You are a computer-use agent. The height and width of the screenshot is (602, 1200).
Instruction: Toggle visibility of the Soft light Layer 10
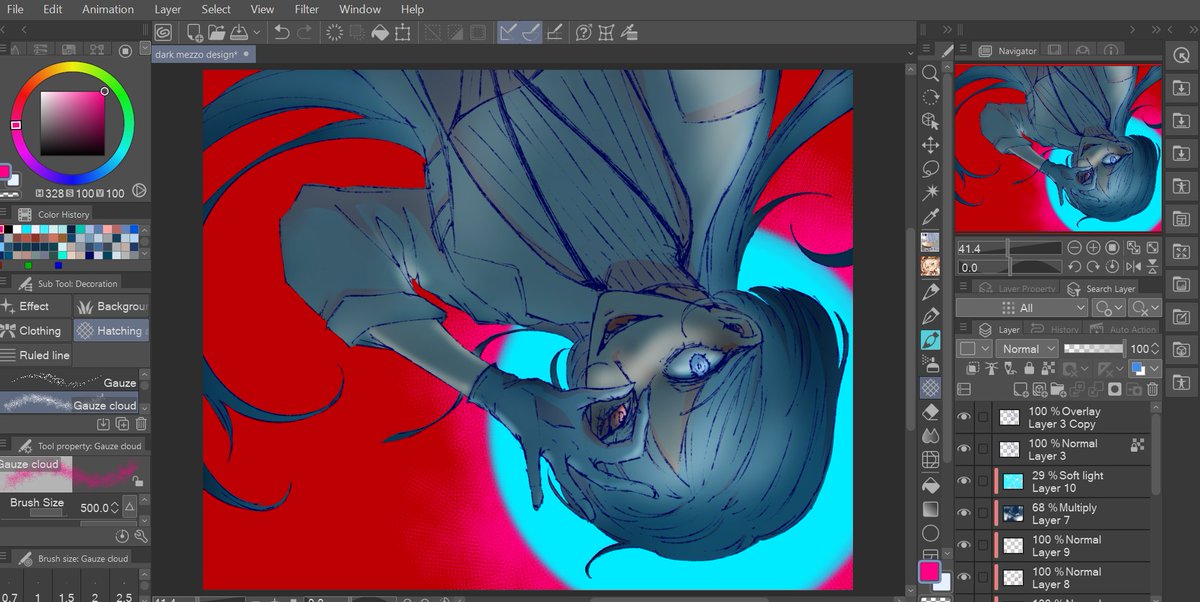[x=963, y=480]
